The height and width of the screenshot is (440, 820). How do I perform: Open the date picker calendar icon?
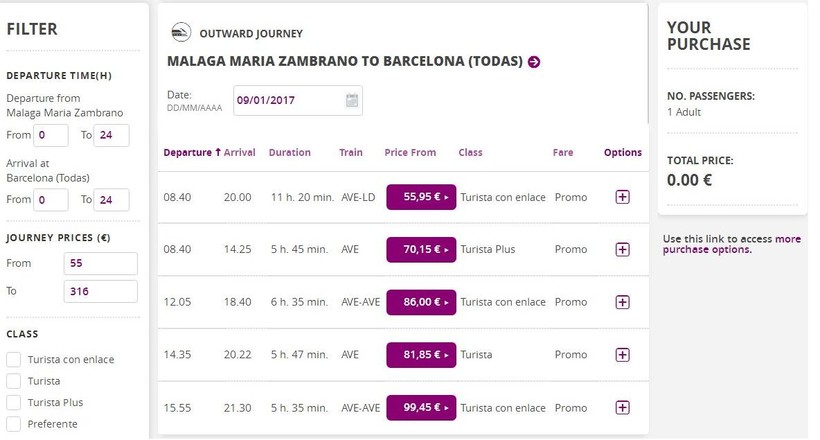351,100
